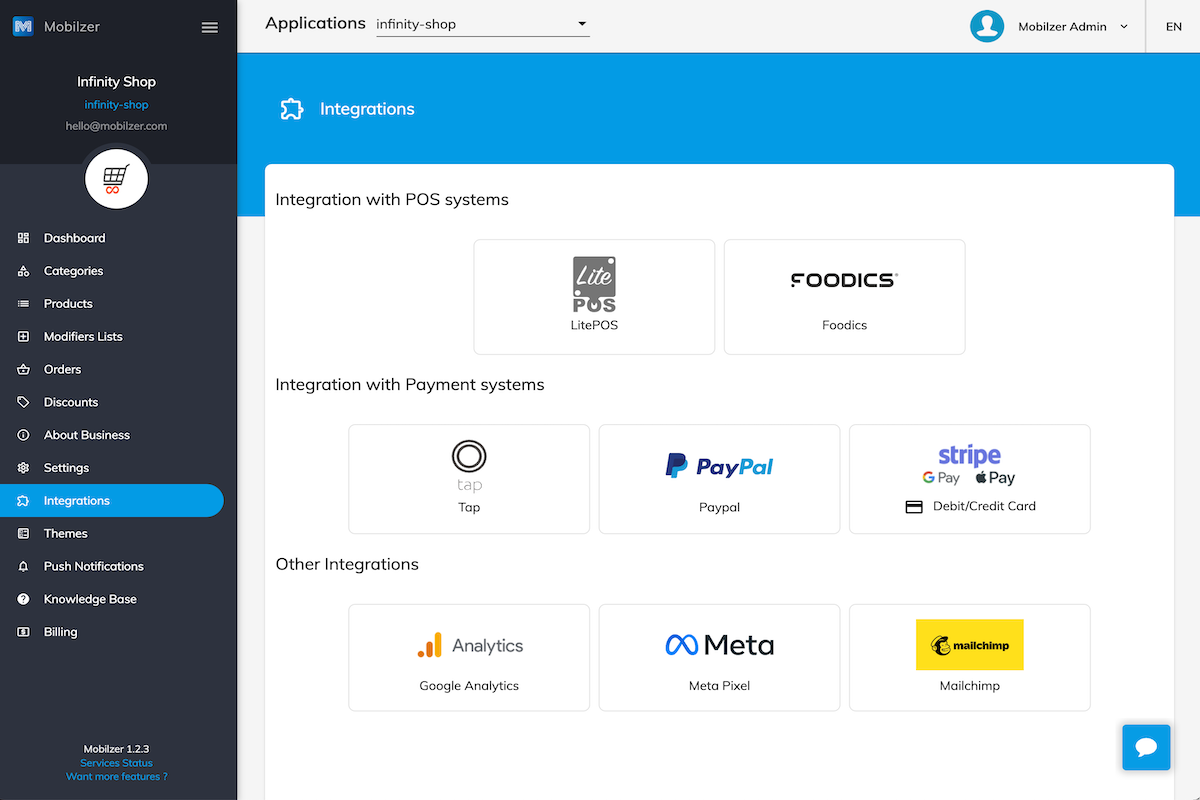Open the Paypal integration card
Viewport: 1200px width, 800px height.
[x=719, y=479]
